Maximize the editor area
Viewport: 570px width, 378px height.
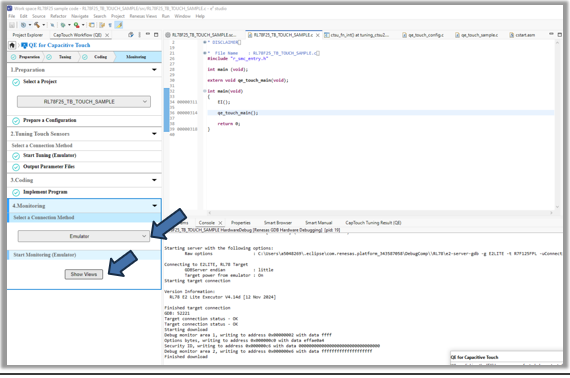coord(559,35)
